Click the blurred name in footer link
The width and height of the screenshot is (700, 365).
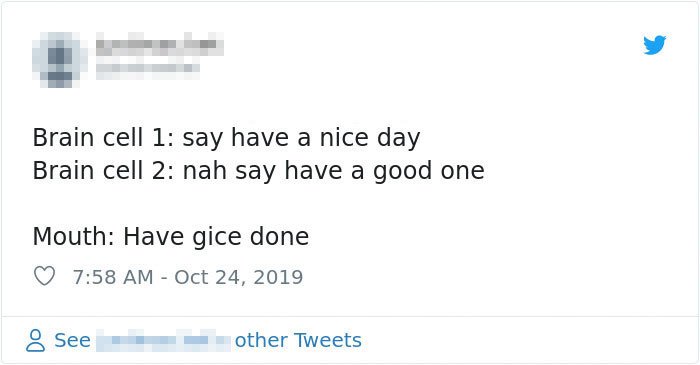click(163, 340)
